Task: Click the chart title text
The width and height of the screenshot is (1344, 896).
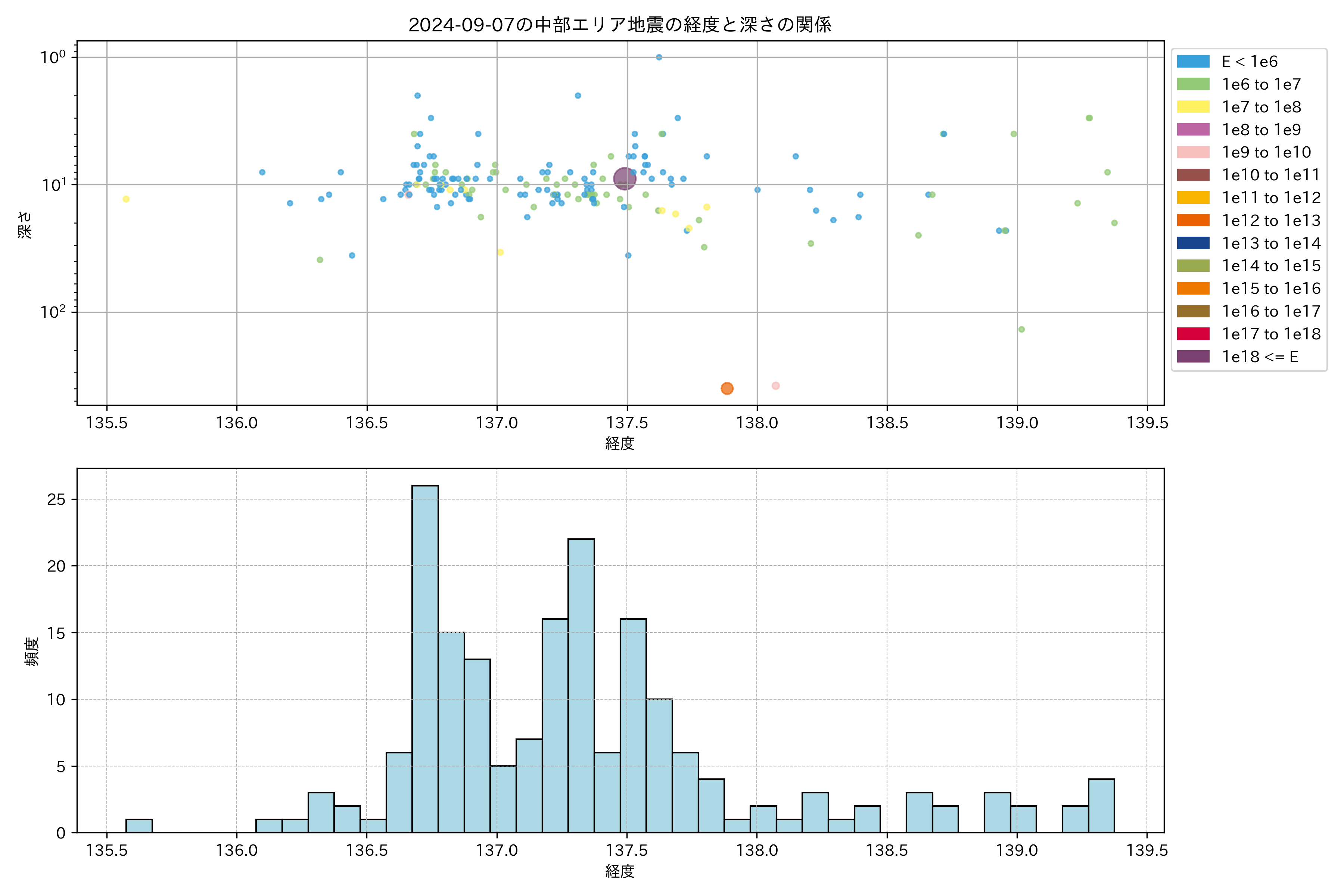Action: [x=620, y=25]
